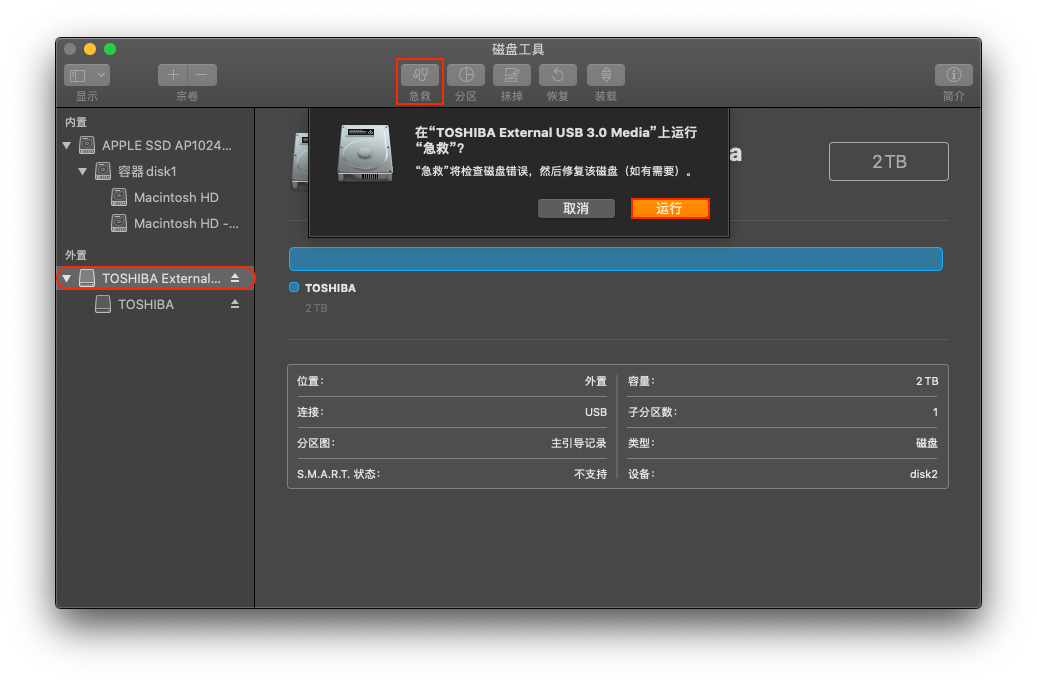Screen dimensions: 1037x682
Task: Select the TOSHIBA volume in sidebar
Action: [x=145, y=304]
